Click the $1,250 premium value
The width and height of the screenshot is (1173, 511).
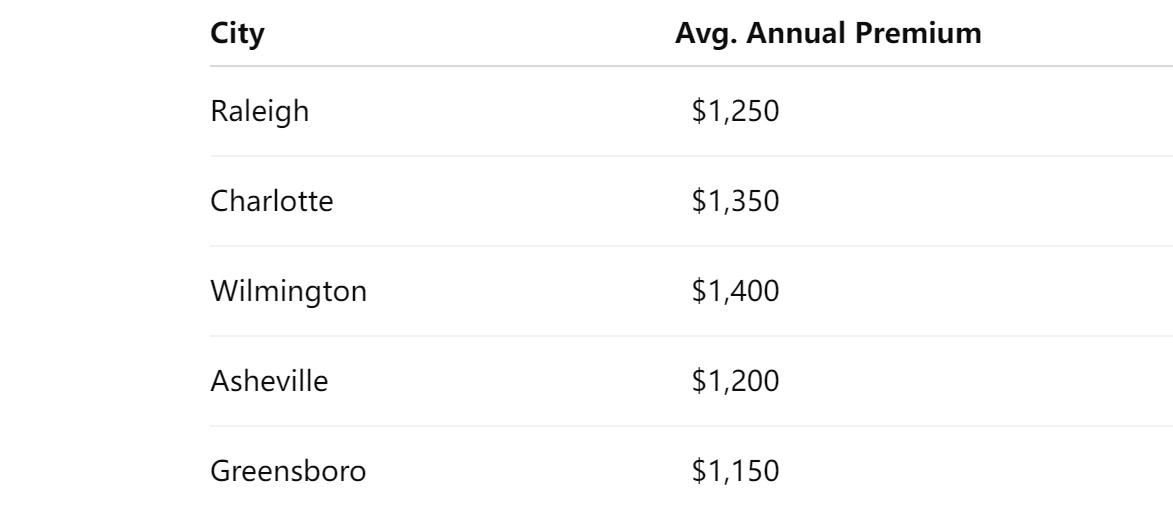click(x=735, y=111)
